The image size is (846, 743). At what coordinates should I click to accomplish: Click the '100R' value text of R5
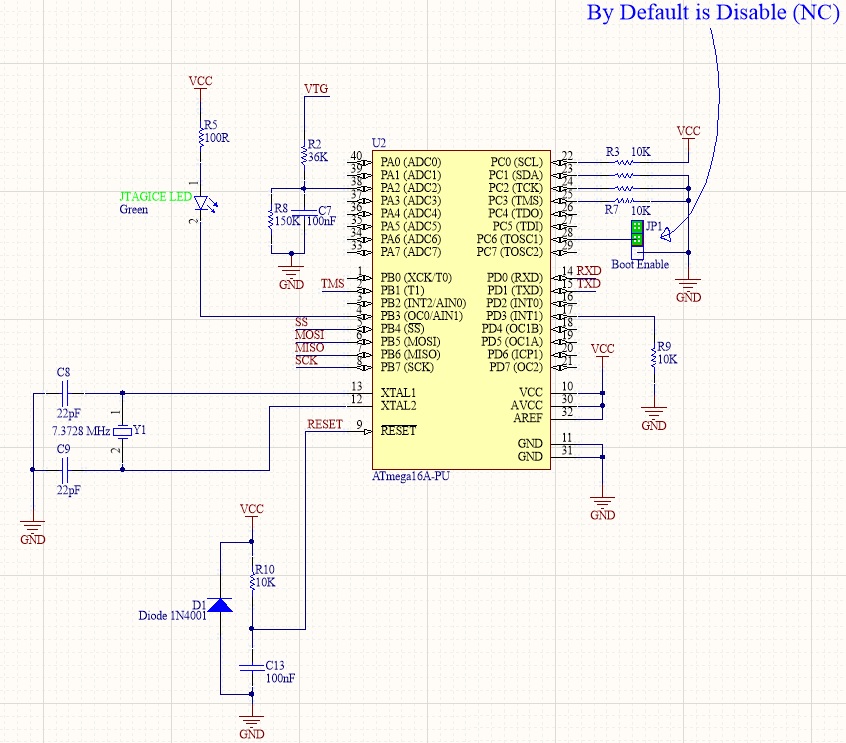[217, 138]
